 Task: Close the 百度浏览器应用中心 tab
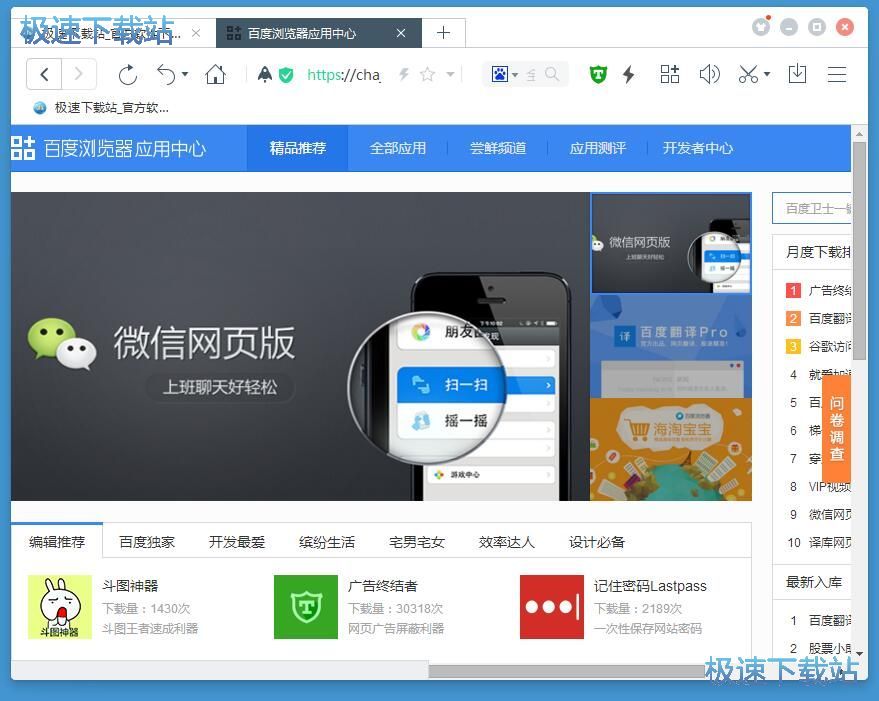click(401, 33)
